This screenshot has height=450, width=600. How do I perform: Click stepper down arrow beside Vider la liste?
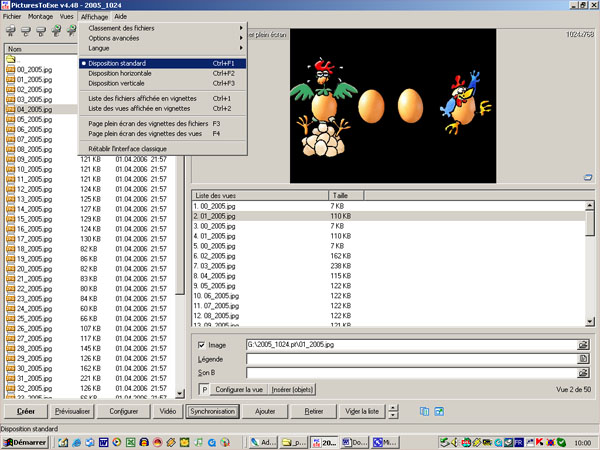(393, 415)
